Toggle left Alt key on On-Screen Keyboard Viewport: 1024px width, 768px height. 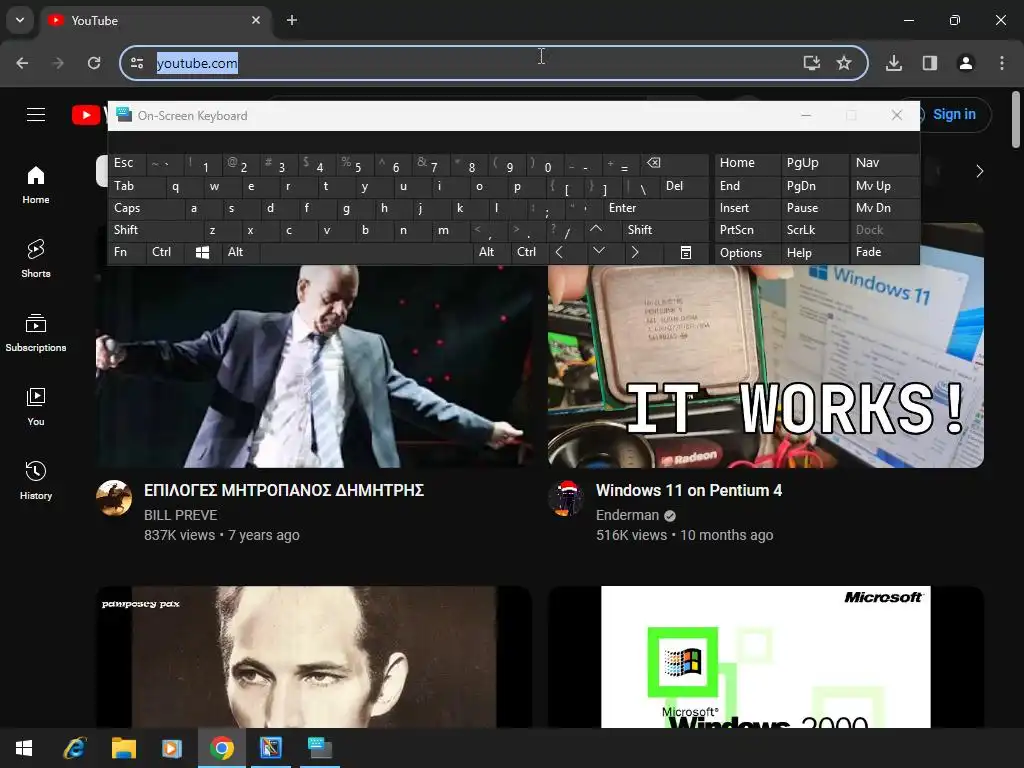pyautogui.click(x=240, y=252)
